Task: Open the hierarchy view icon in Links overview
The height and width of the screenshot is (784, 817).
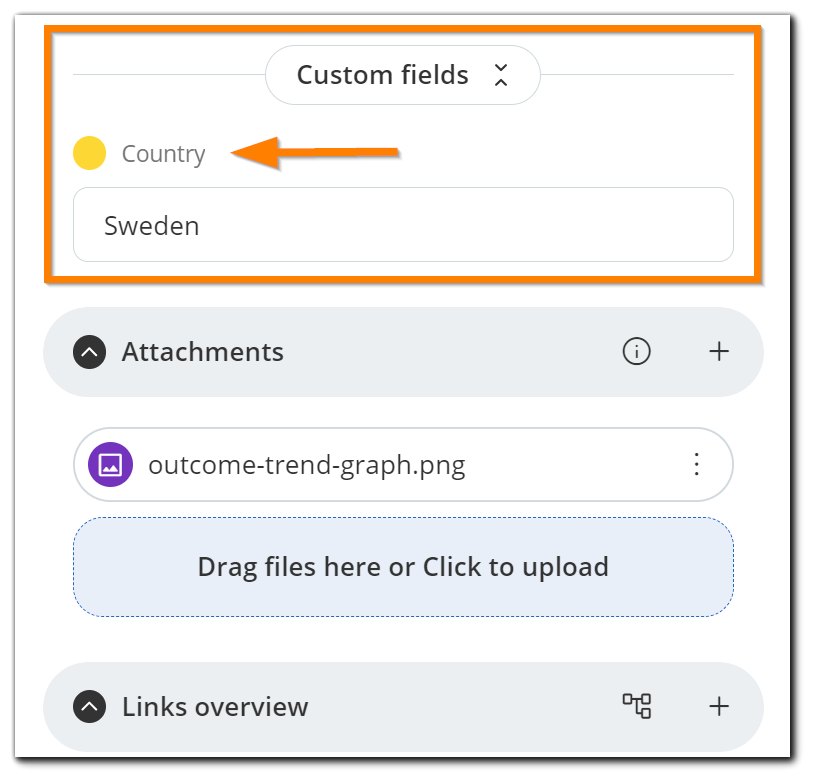Action: (x=638, y=706)
